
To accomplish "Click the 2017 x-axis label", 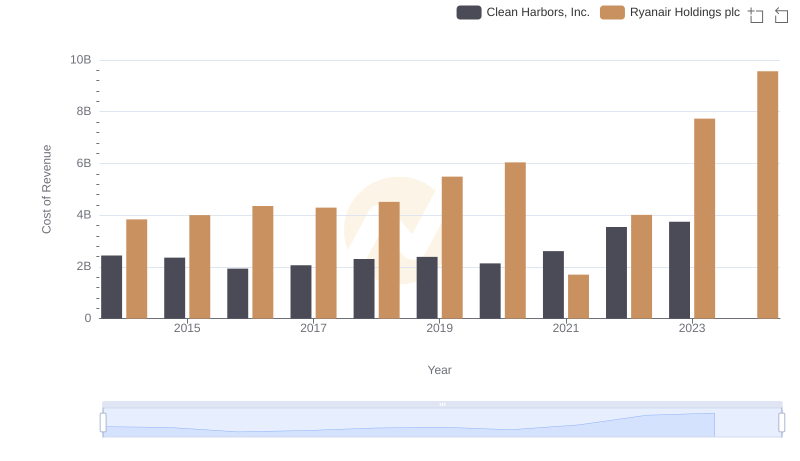I will [313, 328].
